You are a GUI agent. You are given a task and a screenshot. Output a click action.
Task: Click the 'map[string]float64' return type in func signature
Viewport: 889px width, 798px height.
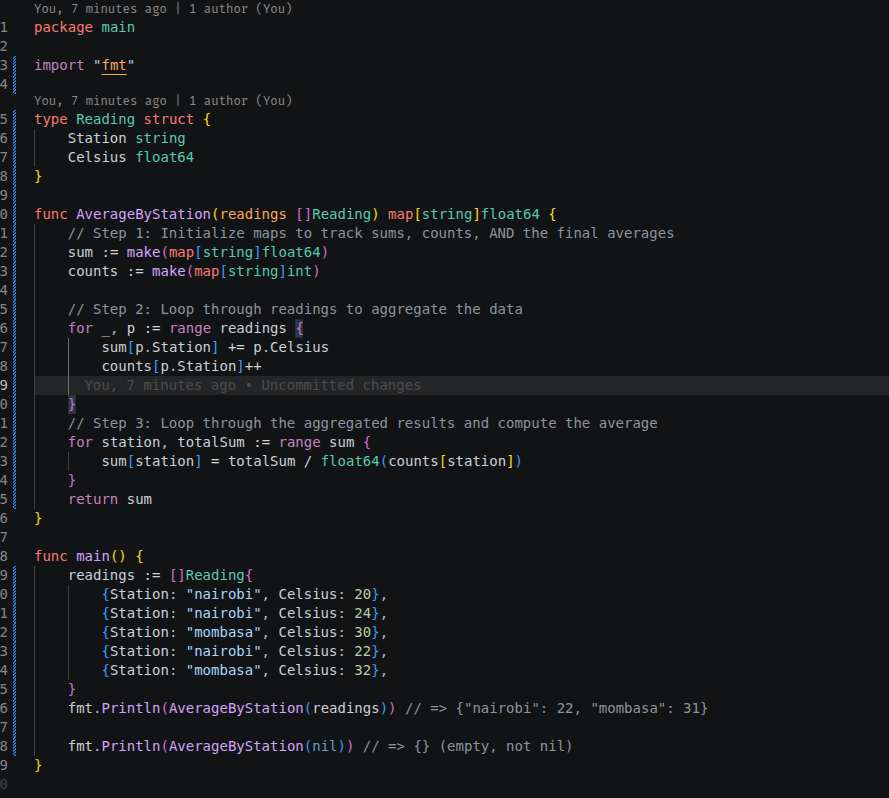coord(464,214)
